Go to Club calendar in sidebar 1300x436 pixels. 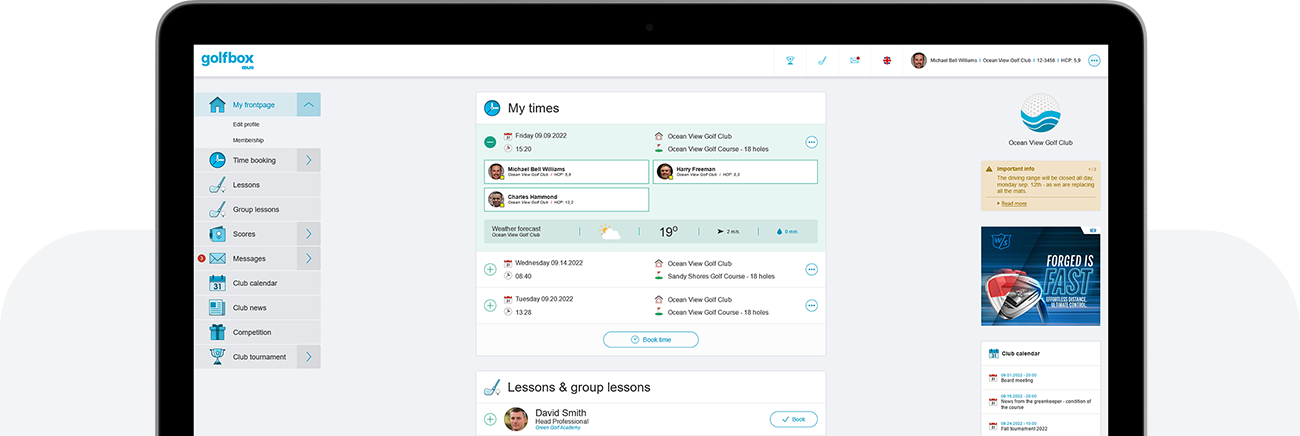tap(255, 283)
